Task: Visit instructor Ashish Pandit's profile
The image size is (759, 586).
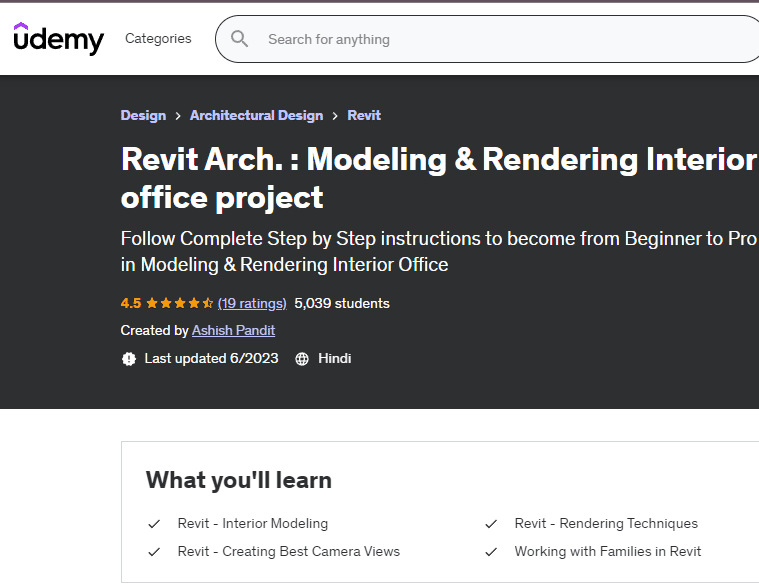Action: [233, 330]
